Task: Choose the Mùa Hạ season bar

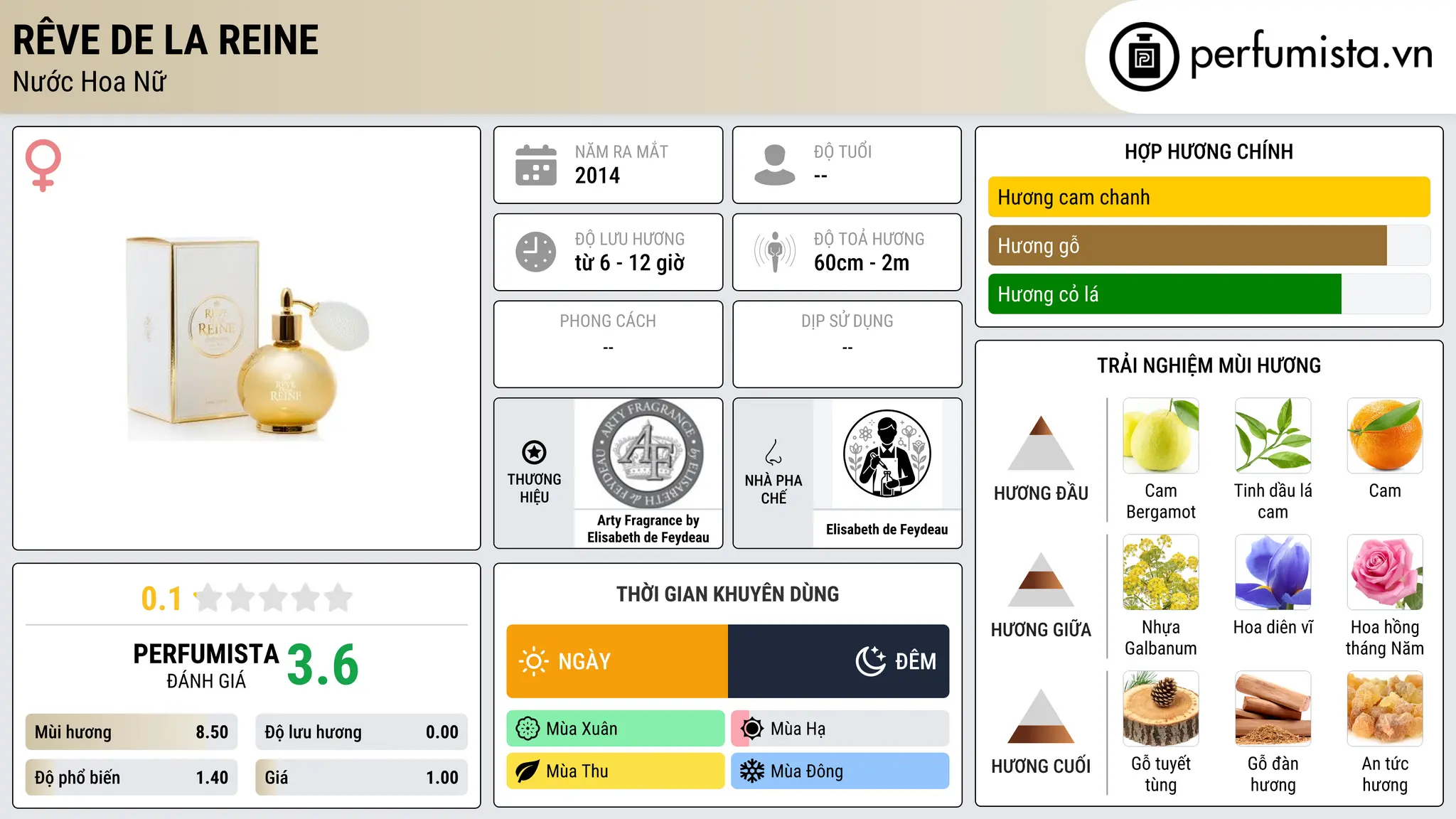Action: [x=840, y=729]
